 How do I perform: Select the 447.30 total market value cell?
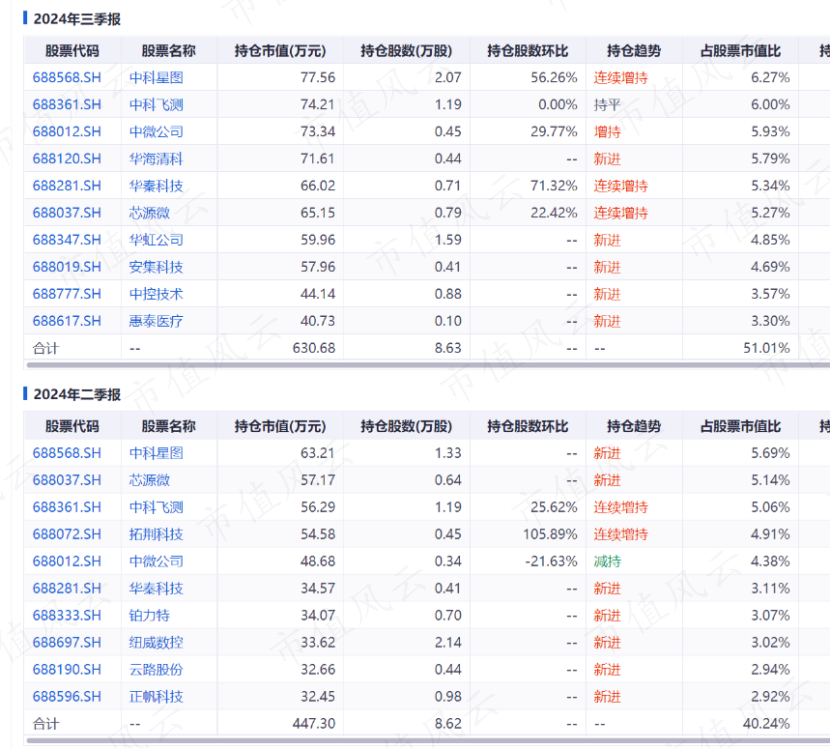coord(314,723)
